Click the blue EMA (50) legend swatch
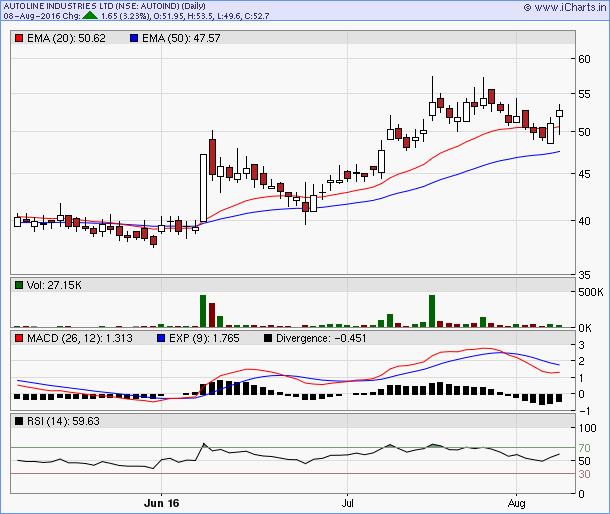The height and width of the screenshot is (514, 610). [134, 38]
